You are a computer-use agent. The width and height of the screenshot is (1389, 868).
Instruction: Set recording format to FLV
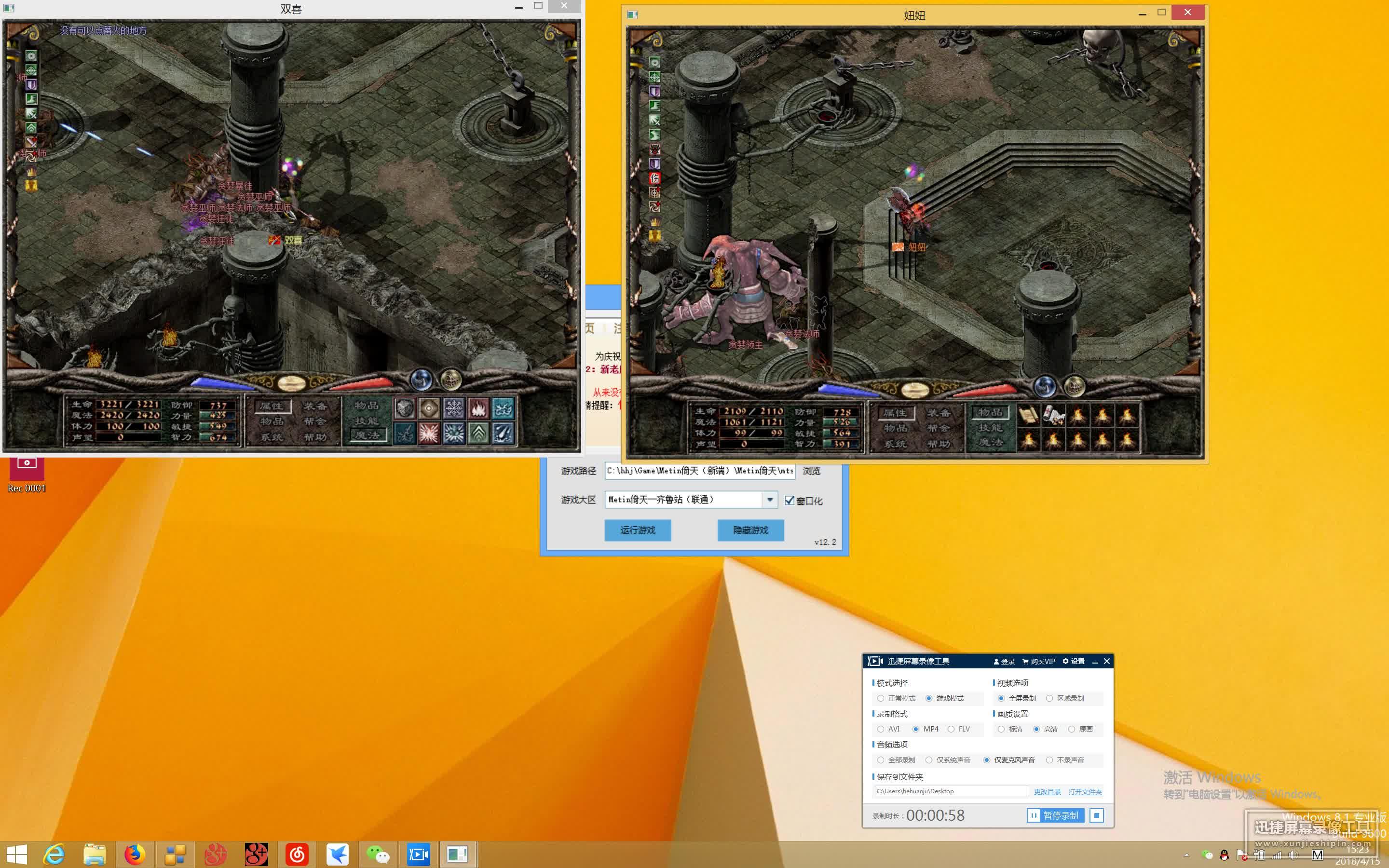point(959,729)
